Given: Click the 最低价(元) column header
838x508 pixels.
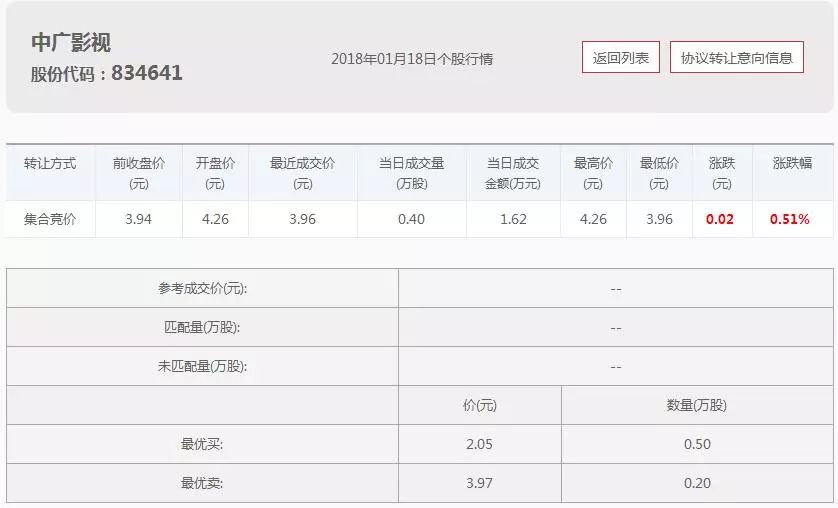Looking at the screenshot, I should click(x=659, y=173).
